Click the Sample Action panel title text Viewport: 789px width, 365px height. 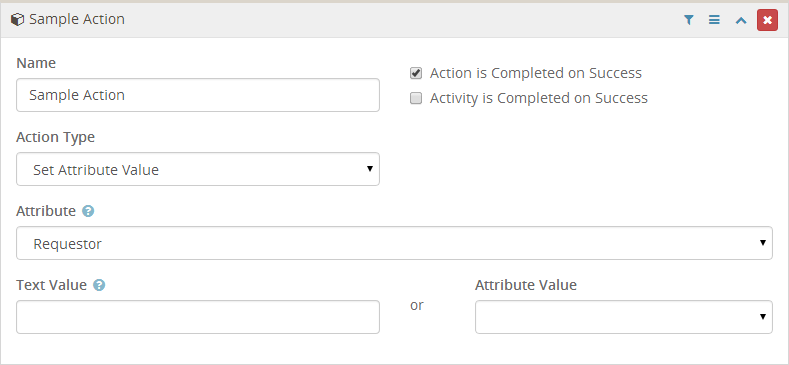77,20
